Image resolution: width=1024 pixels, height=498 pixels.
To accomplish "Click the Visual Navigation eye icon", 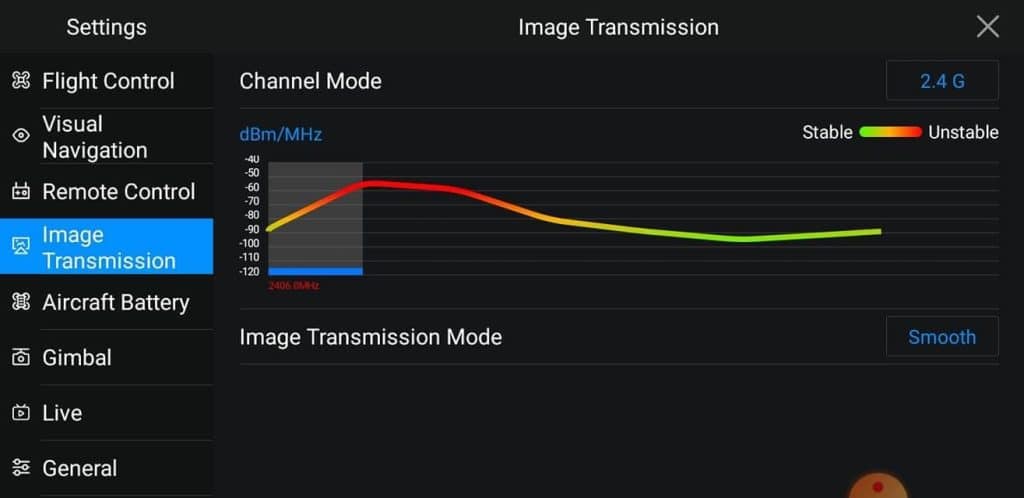I will coord(21,136).
